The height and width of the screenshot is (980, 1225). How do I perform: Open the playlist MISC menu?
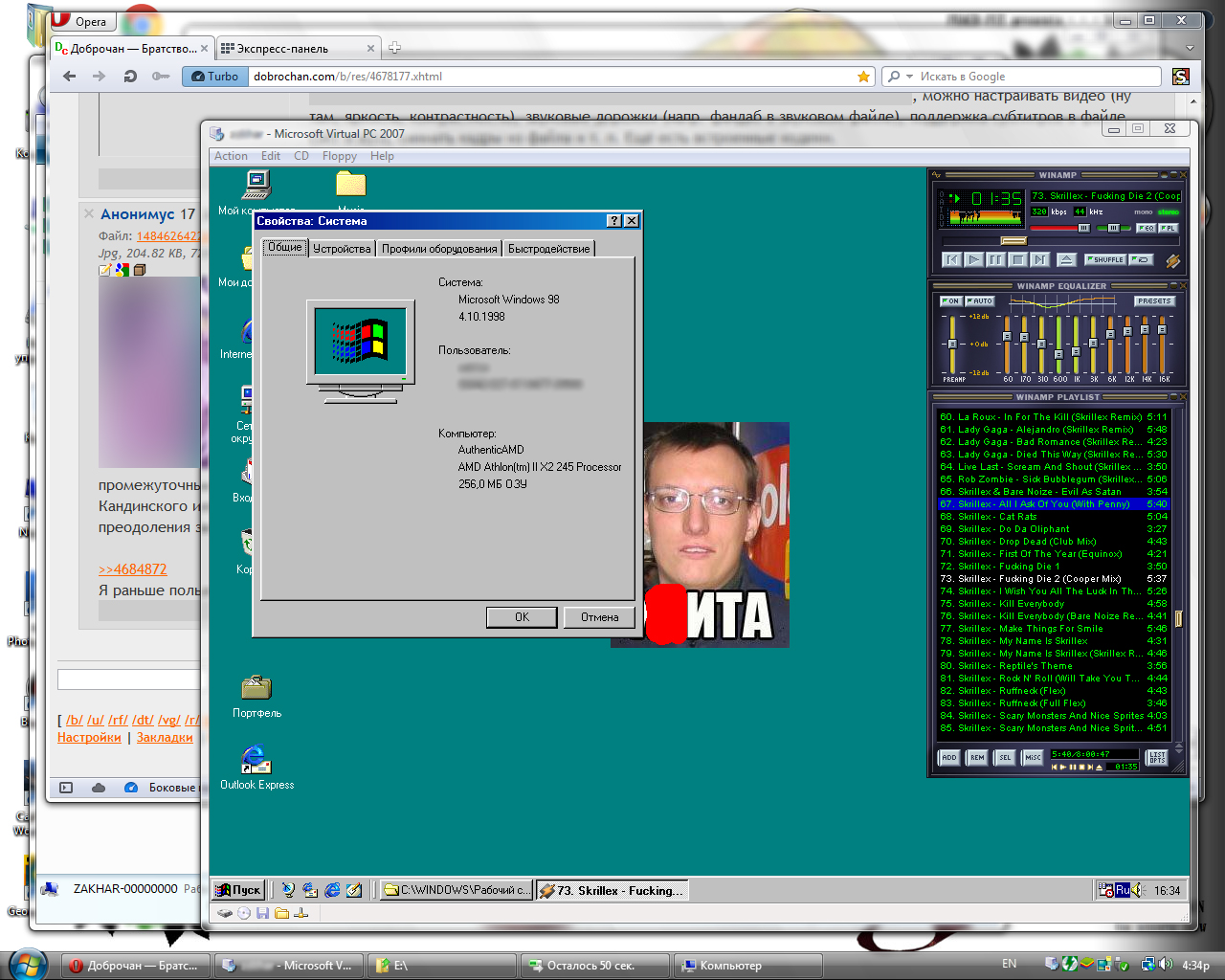click(x=1033, y=757)
